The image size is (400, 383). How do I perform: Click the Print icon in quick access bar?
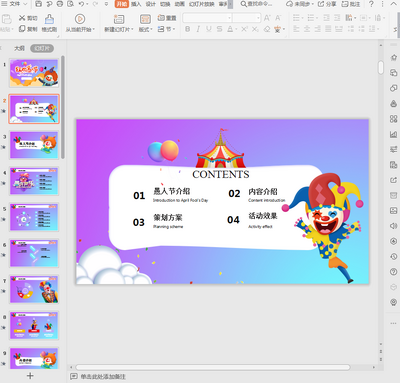click(x=60, y=4)
